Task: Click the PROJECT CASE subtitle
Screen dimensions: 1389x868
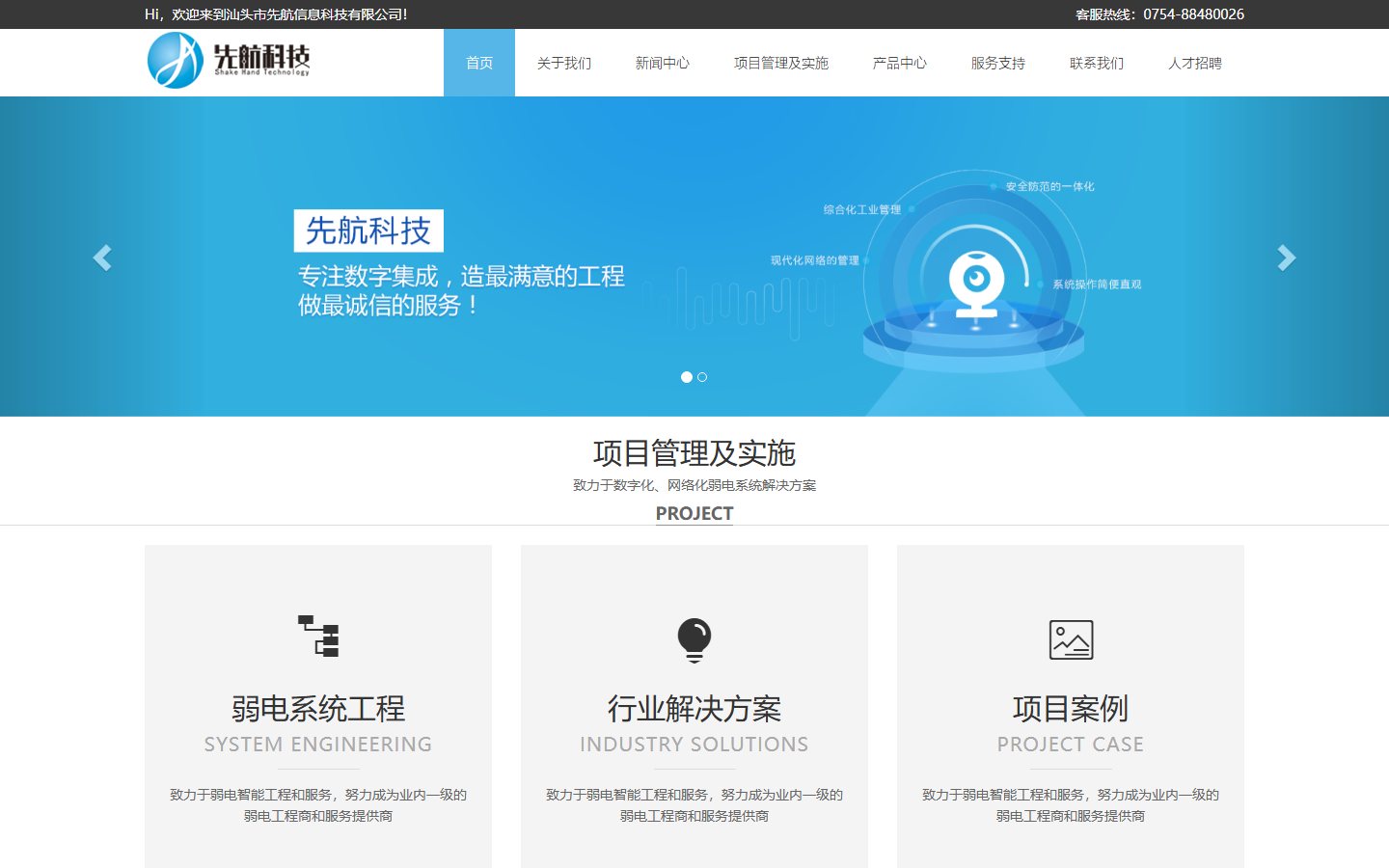Action: (1071, 745)
